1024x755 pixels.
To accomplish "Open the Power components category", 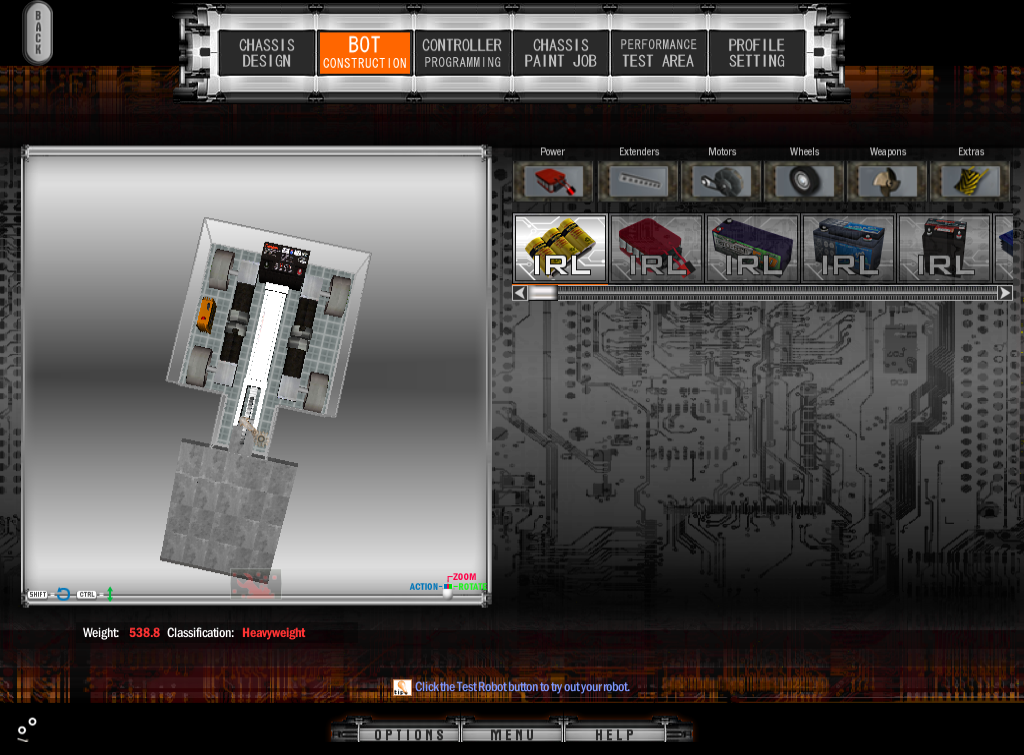I will coord(553,181).
